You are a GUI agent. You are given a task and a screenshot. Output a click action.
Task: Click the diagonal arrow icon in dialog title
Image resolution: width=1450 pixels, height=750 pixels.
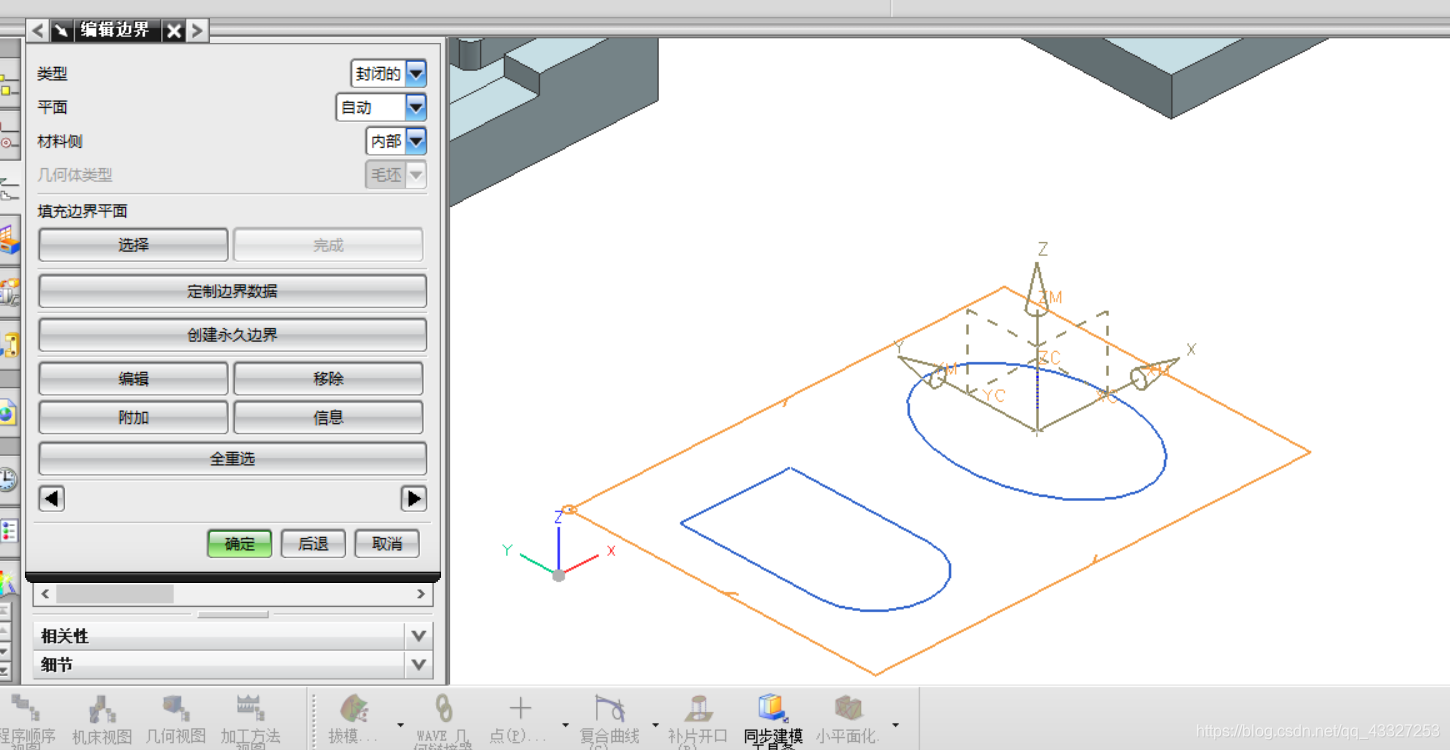(x=62, y=31)
